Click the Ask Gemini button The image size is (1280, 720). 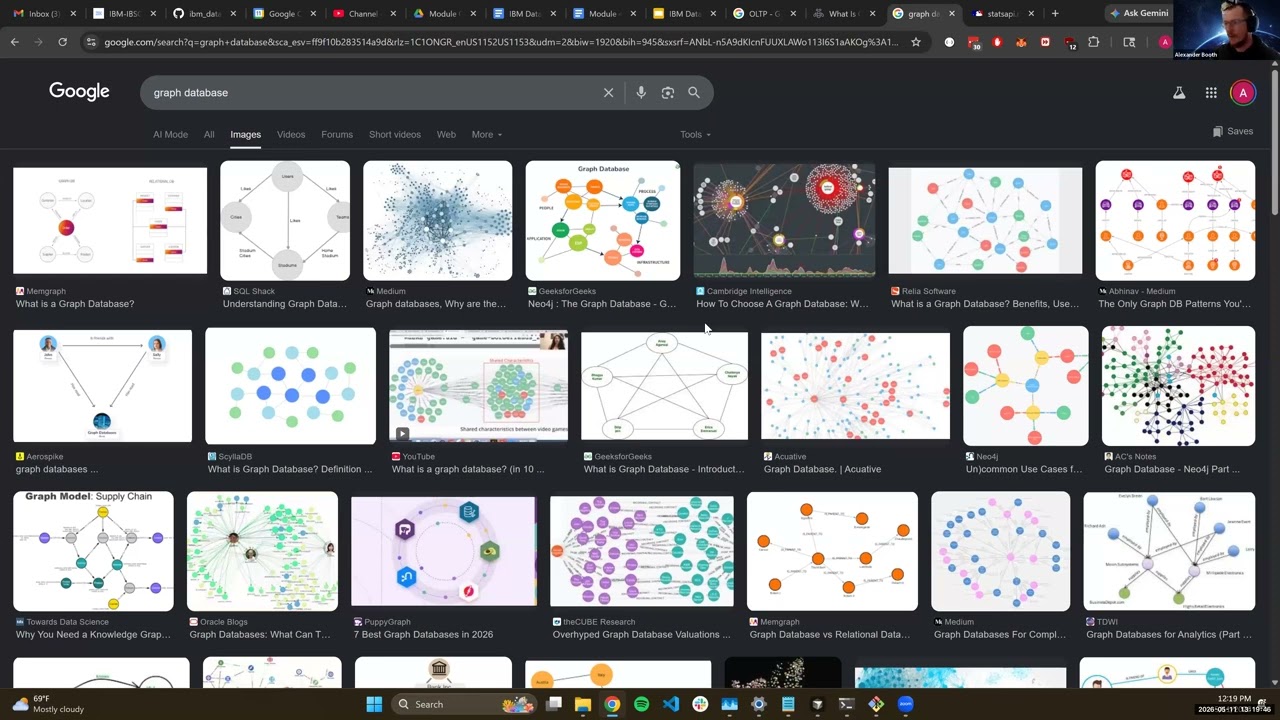click(1138, 14)
